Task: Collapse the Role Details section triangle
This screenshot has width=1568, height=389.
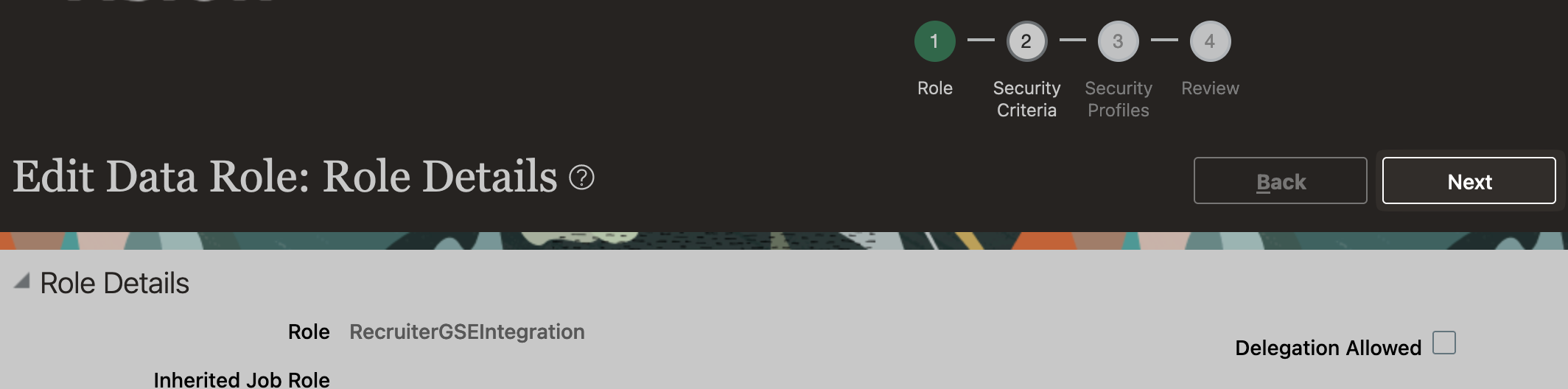Action: (22, 281)
